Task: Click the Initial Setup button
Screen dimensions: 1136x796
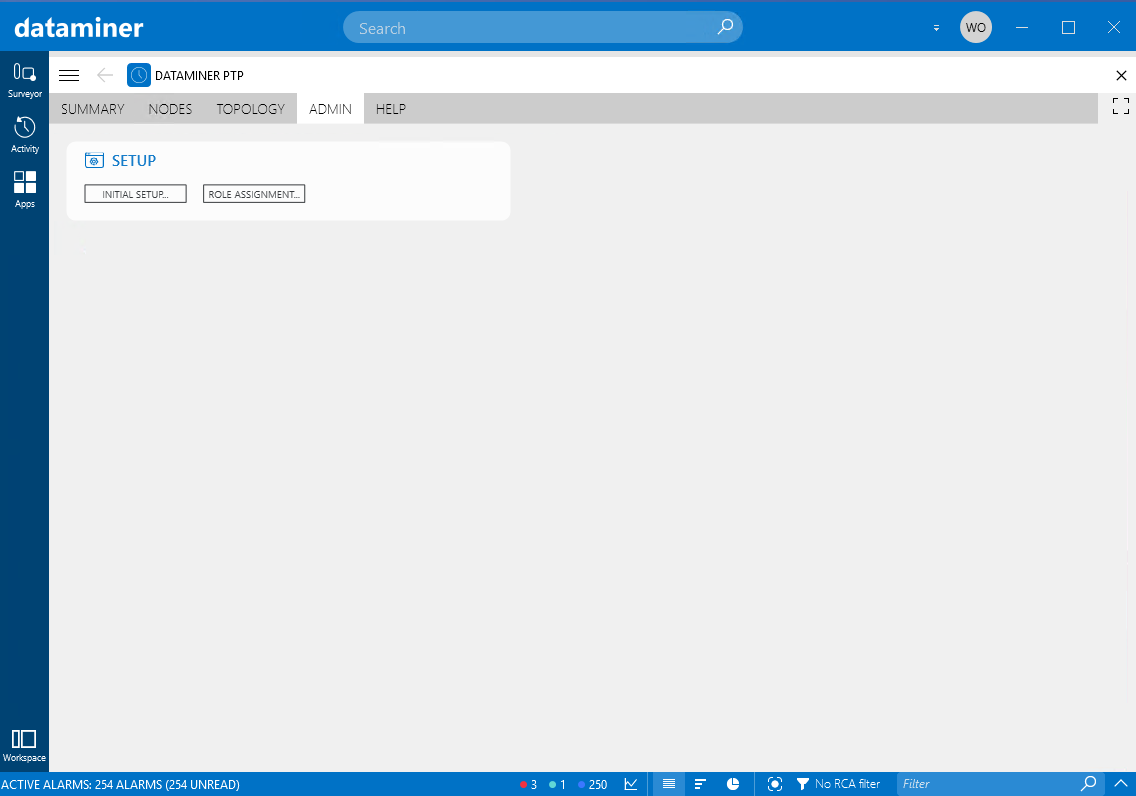Action: pos(135,194)
